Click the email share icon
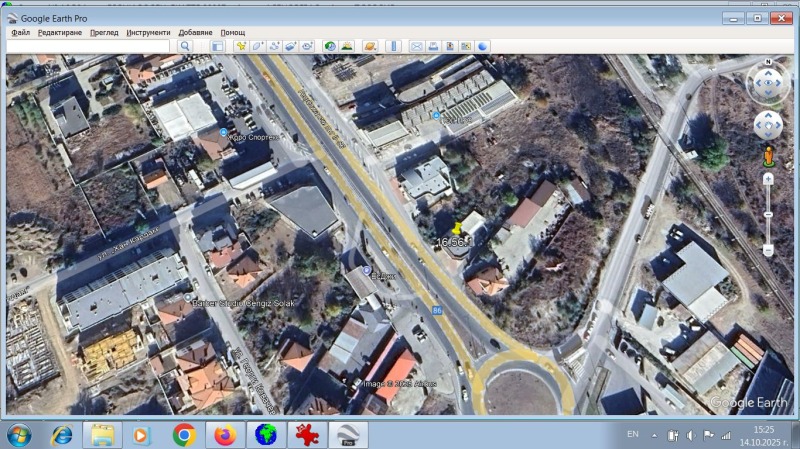The image size is (800, 449). click(417, 46)
